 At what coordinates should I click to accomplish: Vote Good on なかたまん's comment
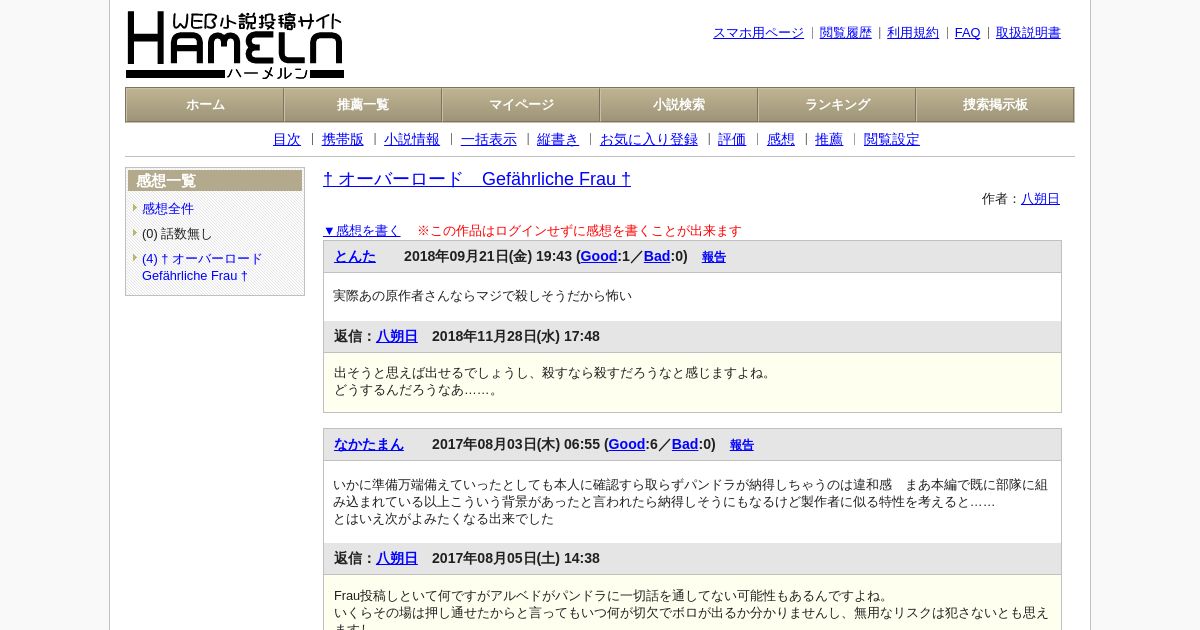(x=627, y=444)
